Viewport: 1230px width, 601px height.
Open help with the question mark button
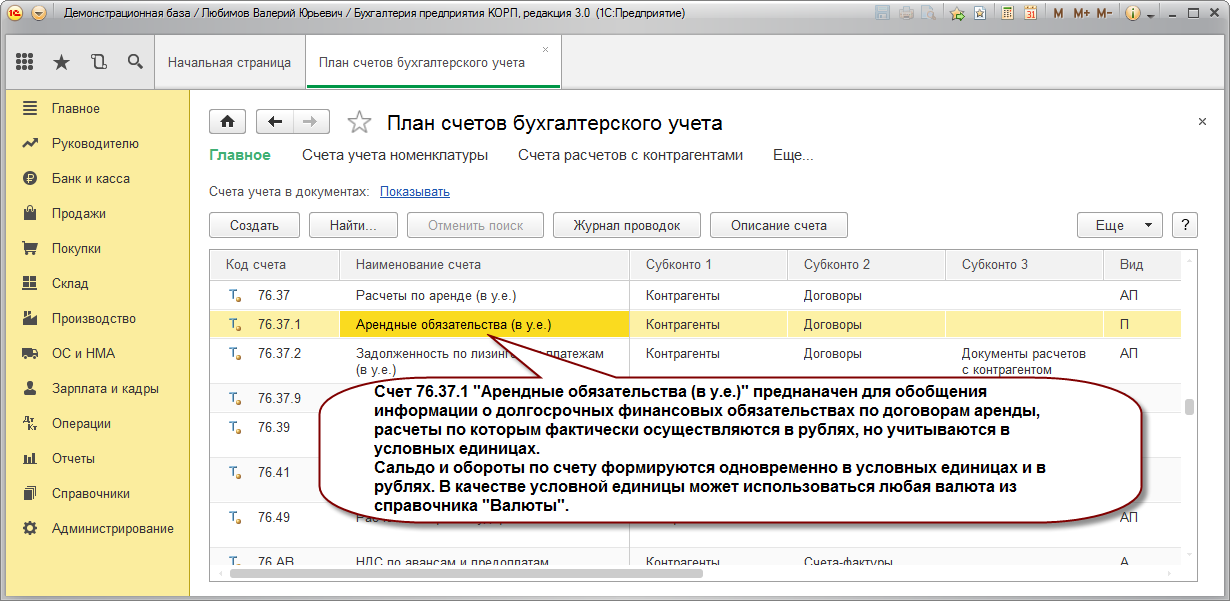tap(1184, 225)
